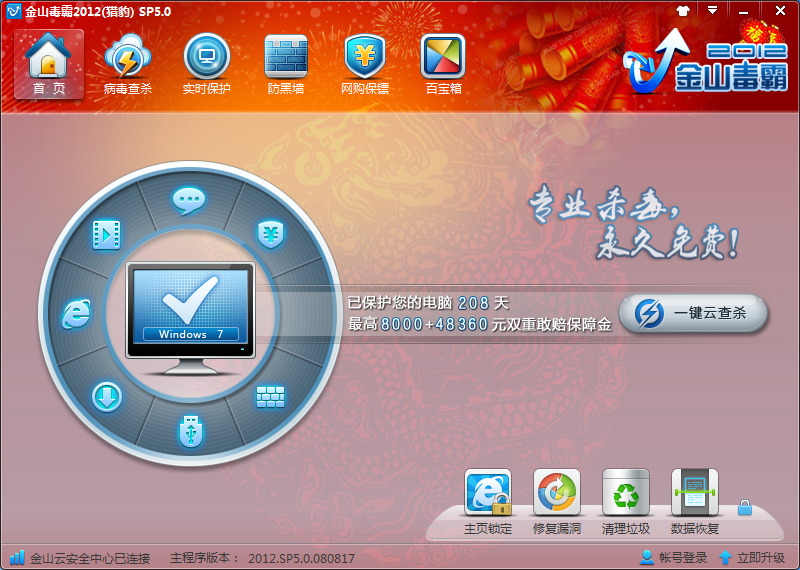Click the keyboard protection ring icon
This screenshot has height=570, width=800.
pyautogui.click(x=271, y=397)
